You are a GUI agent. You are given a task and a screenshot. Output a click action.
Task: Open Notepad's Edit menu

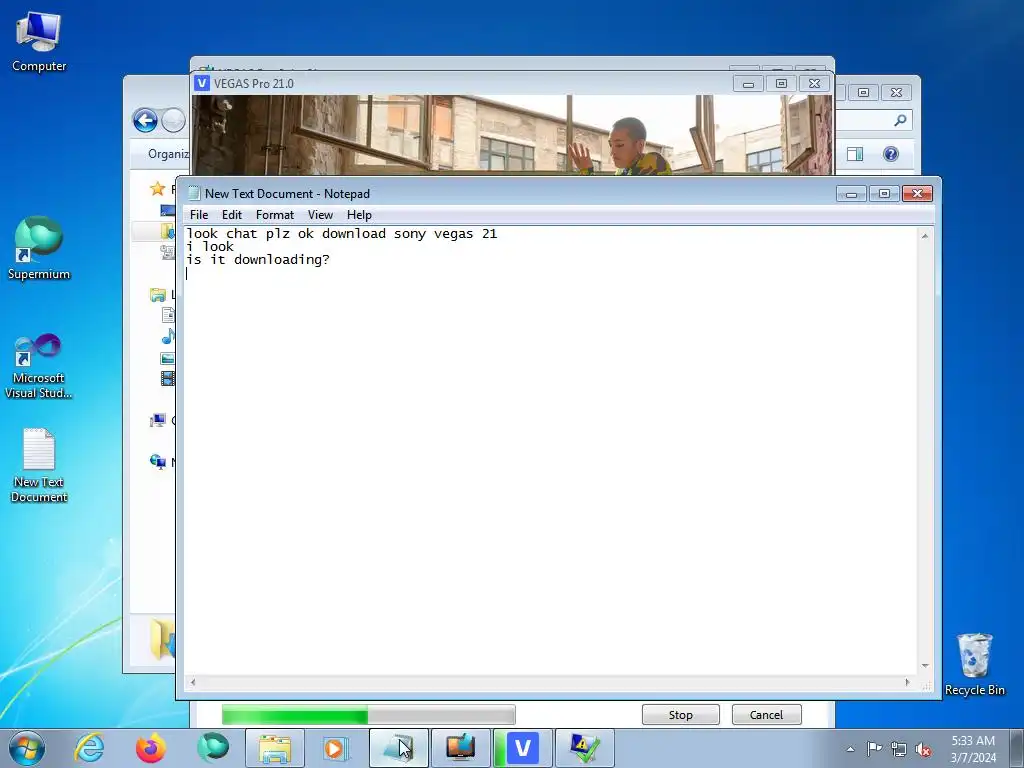tap(232, 215)
